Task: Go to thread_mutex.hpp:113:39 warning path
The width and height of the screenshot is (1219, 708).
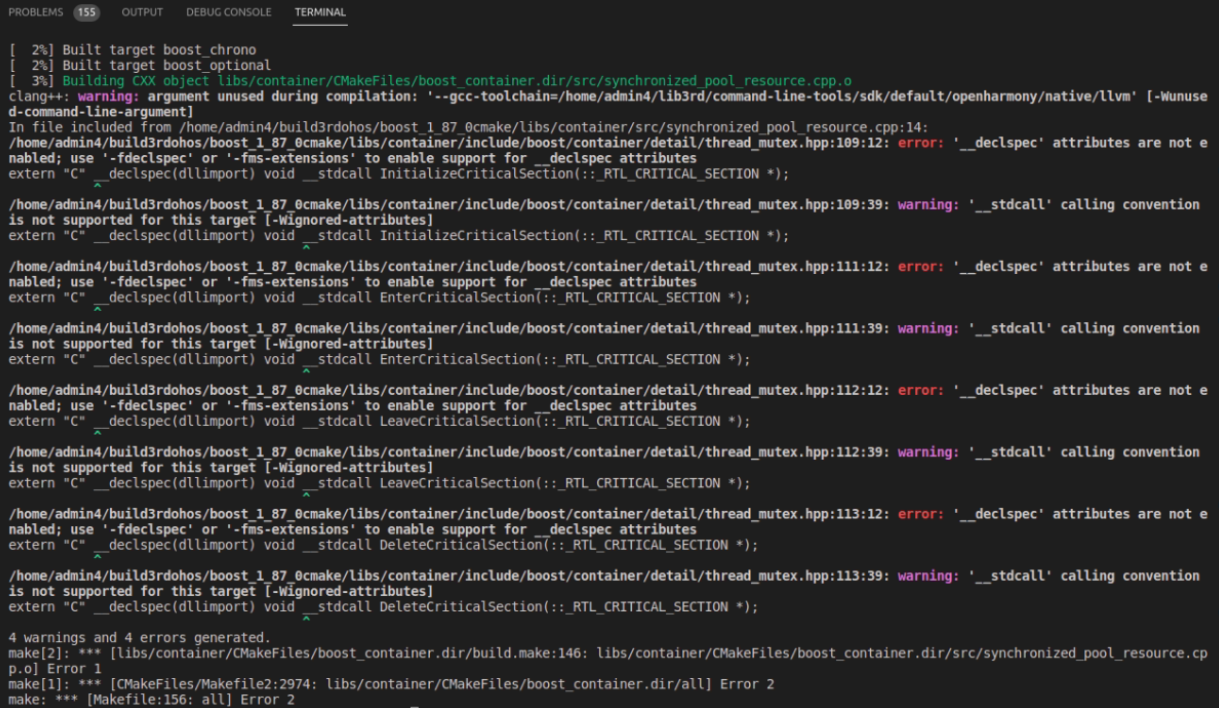Action: click(x=448, y=576)
